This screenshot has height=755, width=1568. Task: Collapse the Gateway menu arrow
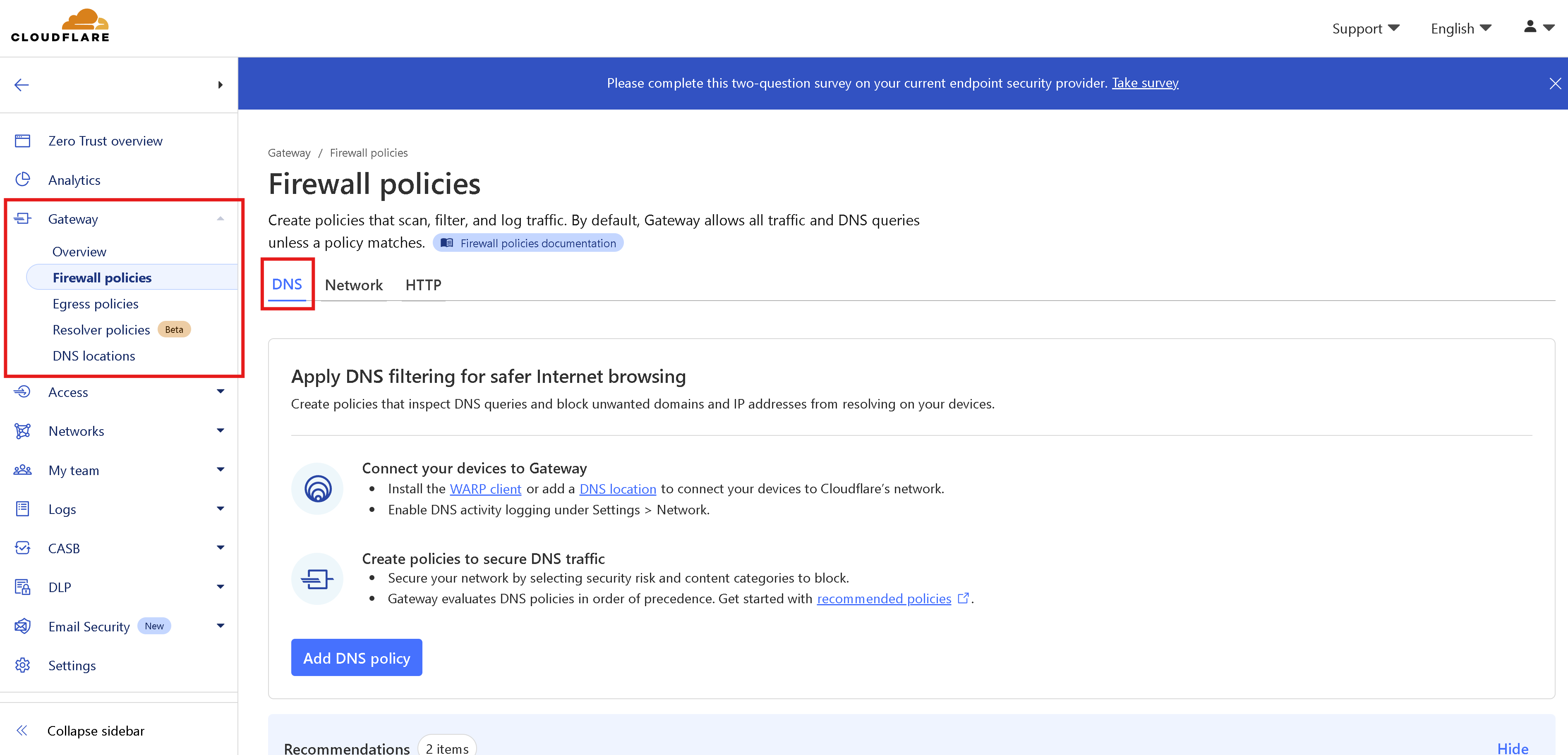click(221, 218)
